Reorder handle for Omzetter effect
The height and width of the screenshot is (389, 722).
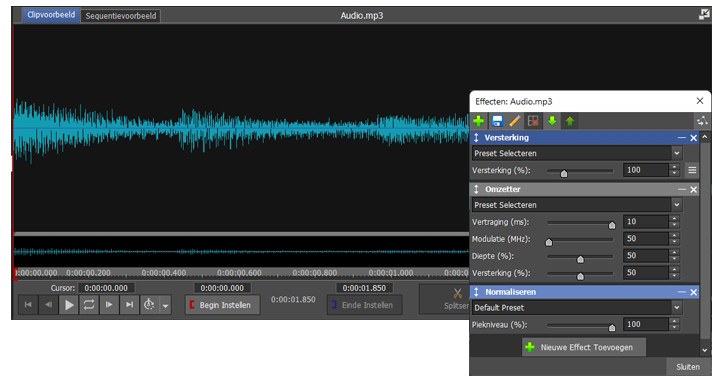coord(477,189)
